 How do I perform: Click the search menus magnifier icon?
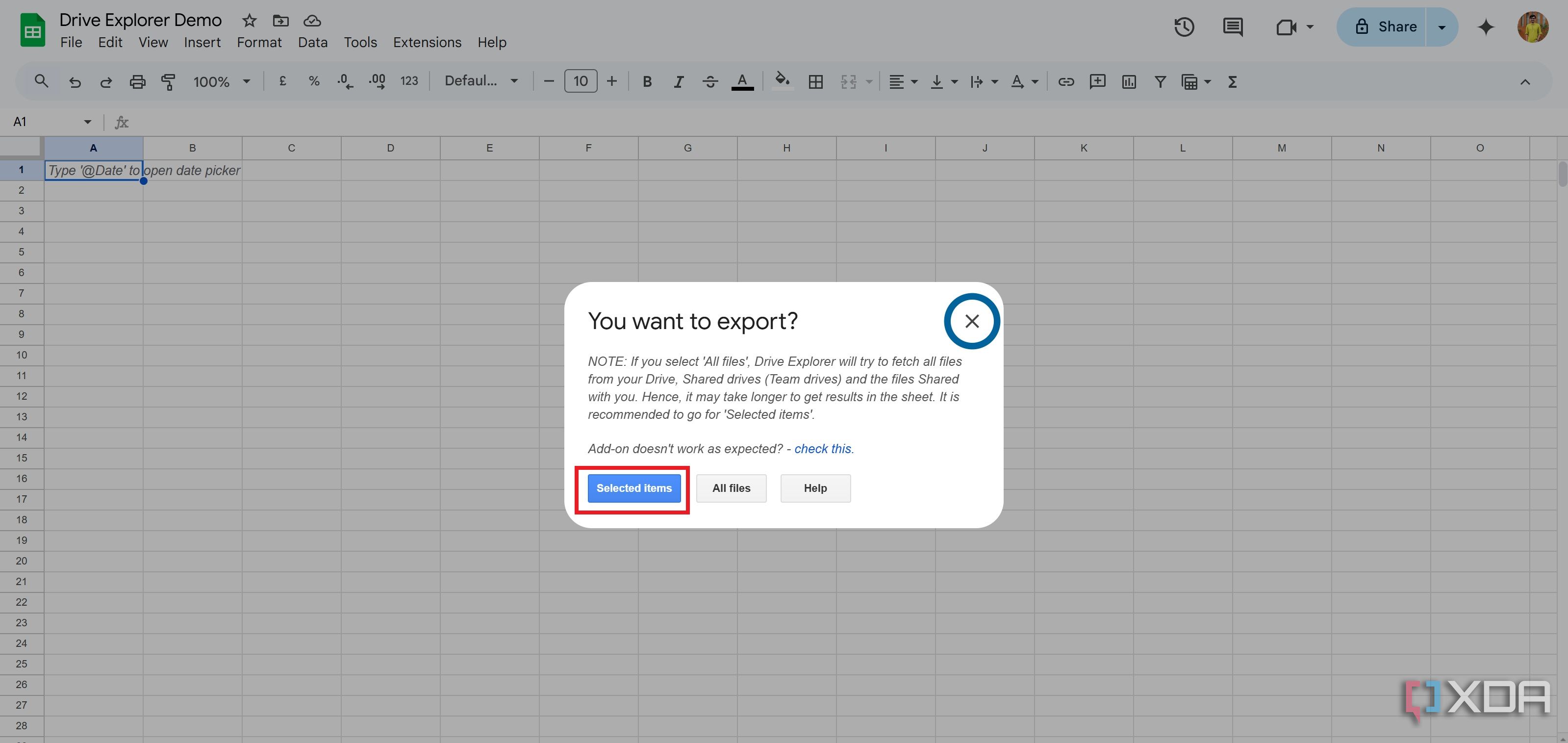41,81
